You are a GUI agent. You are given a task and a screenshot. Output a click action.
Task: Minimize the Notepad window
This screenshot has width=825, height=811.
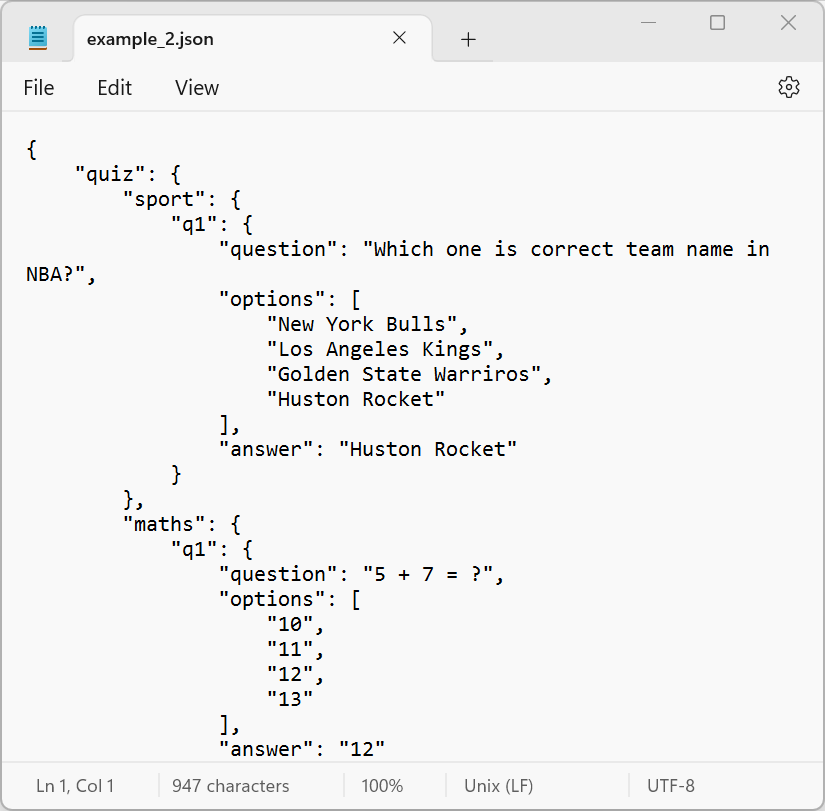tap(647, 23)
